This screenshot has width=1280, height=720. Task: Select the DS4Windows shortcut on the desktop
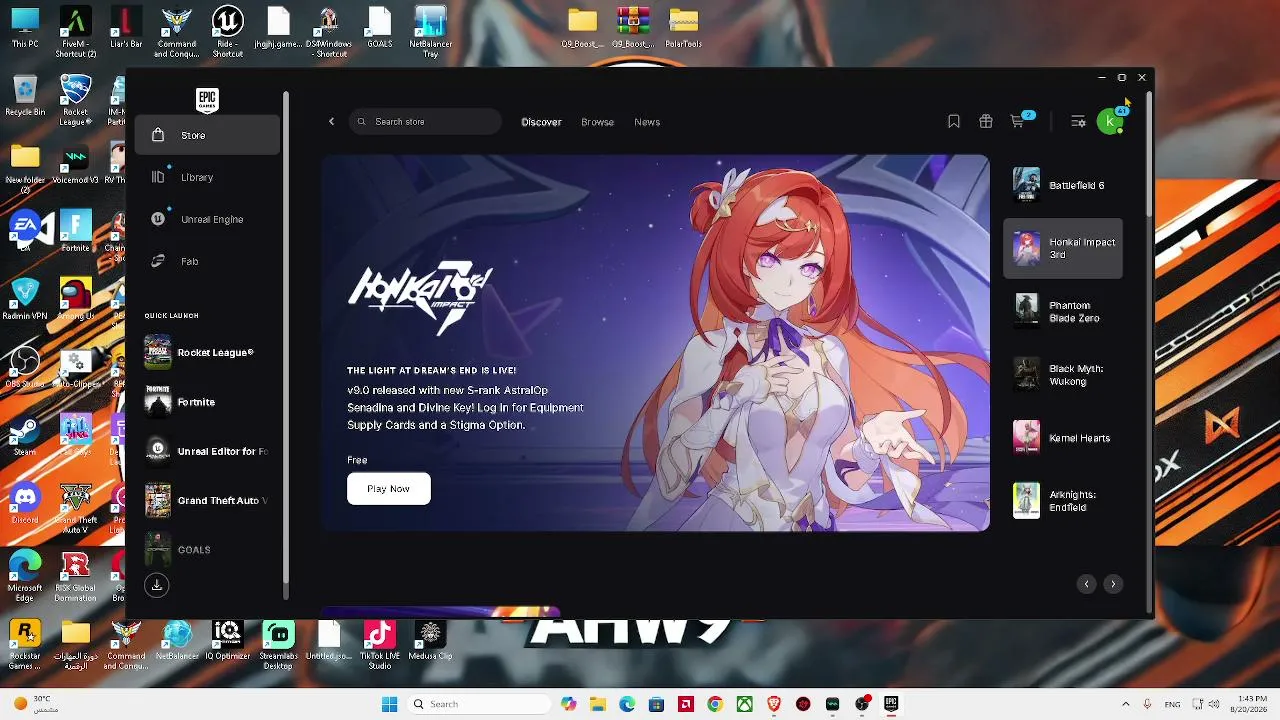(x=329, y=32)
